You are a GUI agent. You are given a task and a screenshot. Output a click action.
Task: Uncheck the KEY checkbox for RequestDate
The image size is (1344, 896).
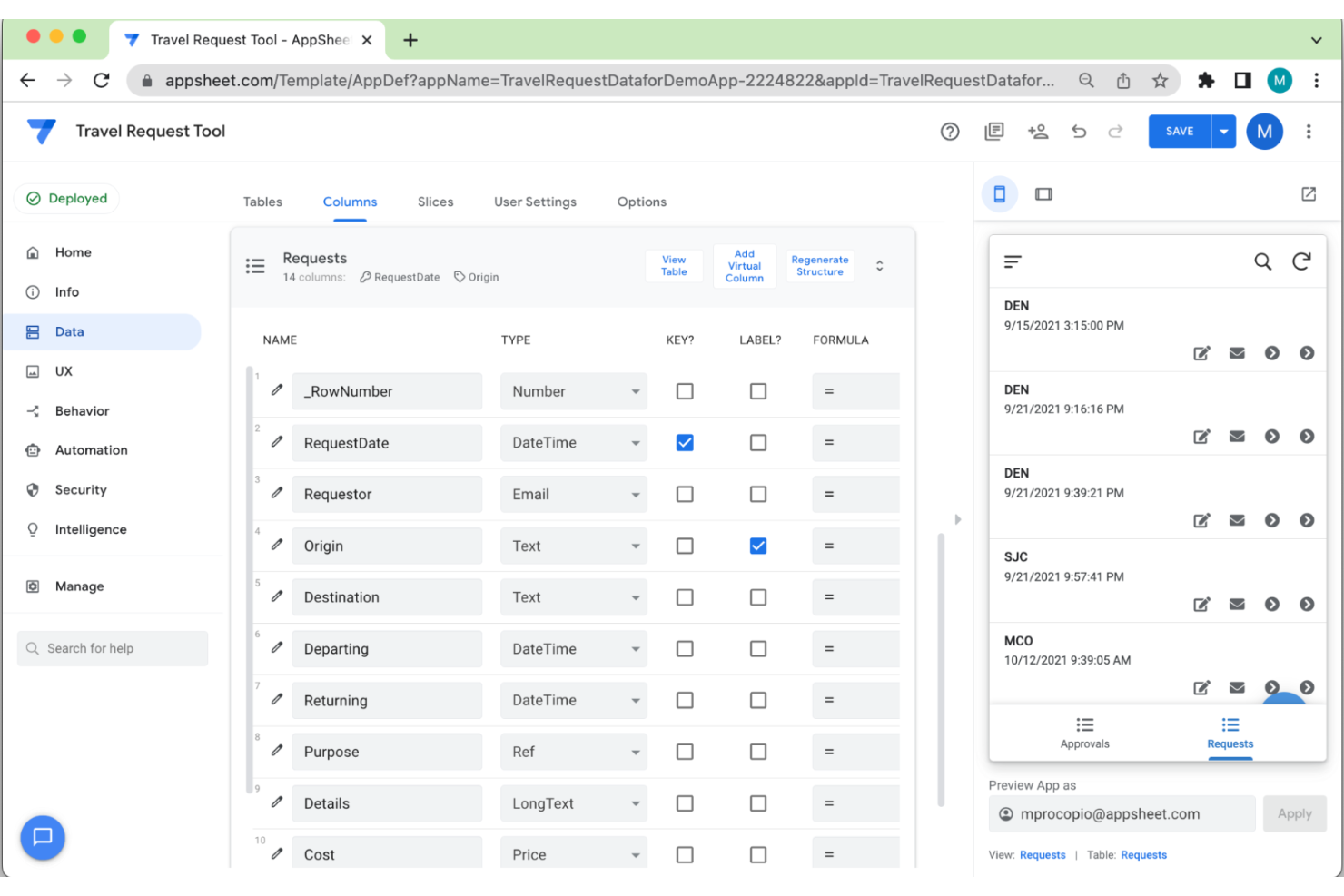pos(684,442)
